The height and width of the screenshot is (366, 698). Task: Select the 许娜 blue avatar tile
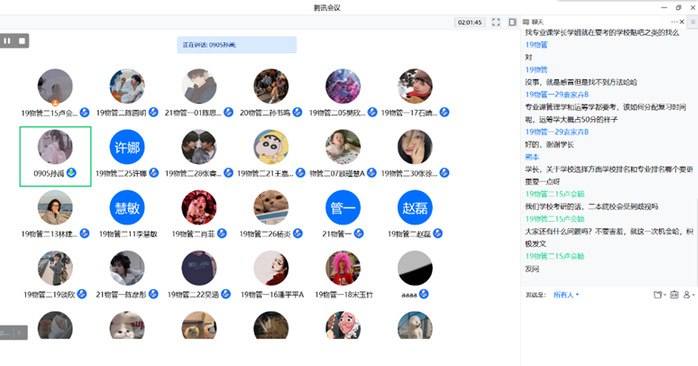(x=127, y=147)
